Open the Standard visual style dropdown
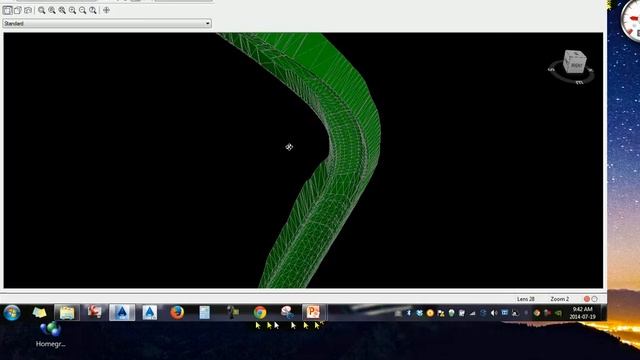The height and width of the screenshot is (360, 640). [107, 24]
